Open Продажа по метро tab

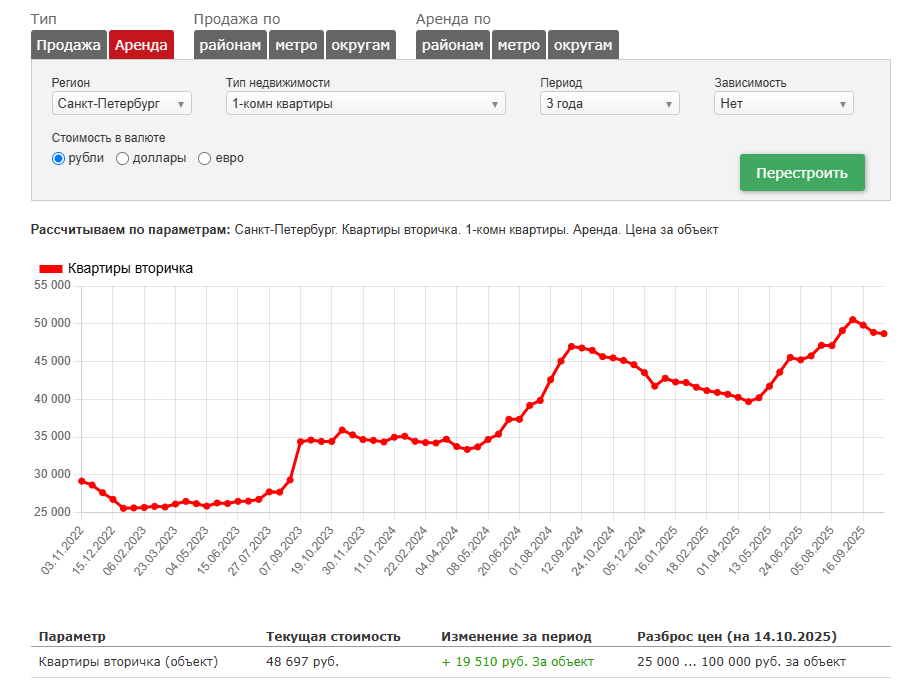pos(296,45)
